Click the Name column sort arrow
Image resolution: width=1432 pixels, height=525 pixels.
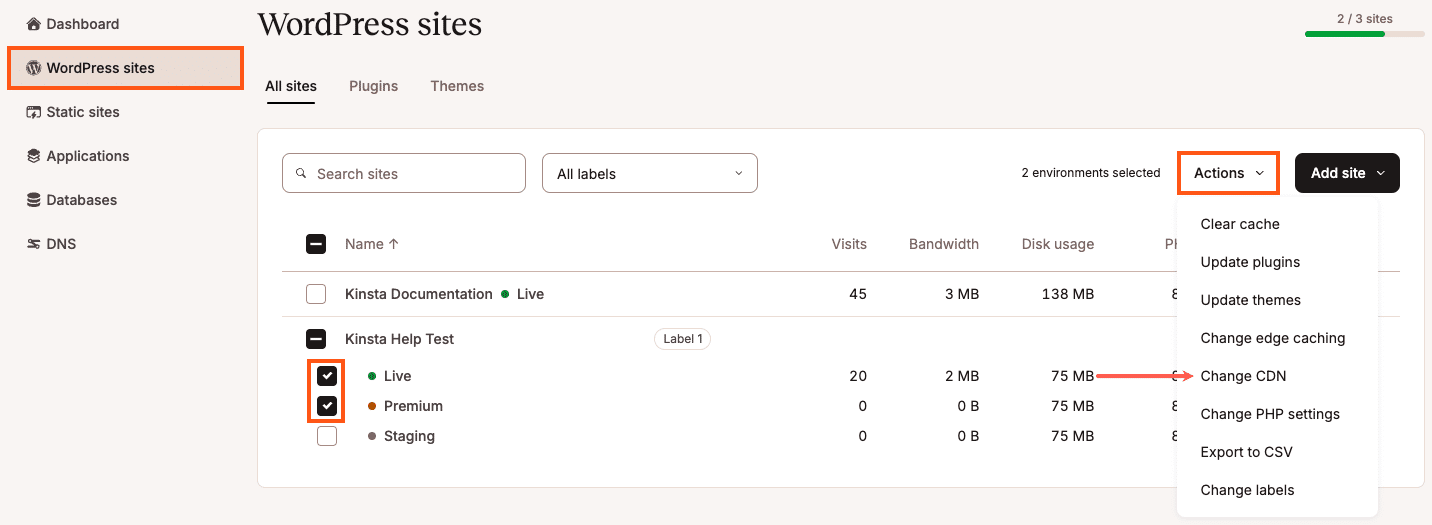394,244
